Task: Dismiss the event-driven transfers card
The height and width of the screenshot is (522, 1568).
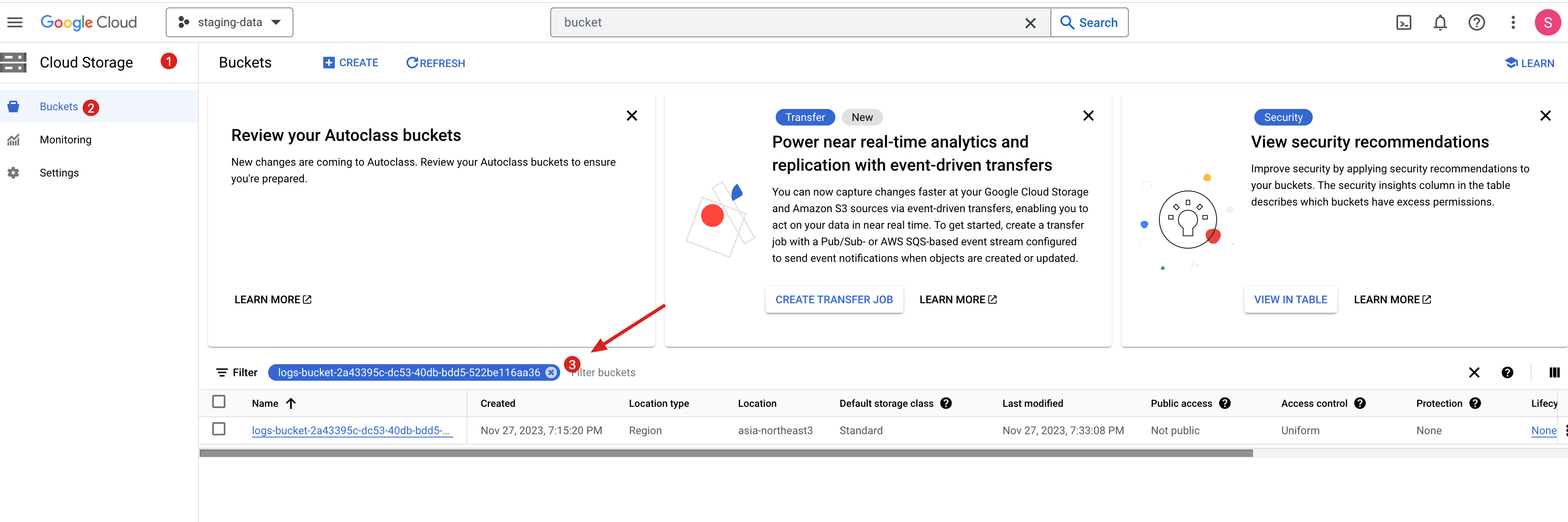Action: pyautogui.click(x=1088, y=116)
